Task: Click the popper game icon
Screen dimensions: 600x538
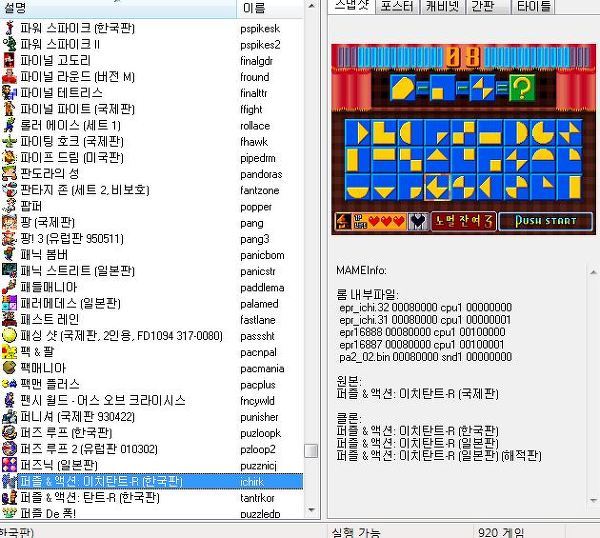Action: click(x=9, y=206)
